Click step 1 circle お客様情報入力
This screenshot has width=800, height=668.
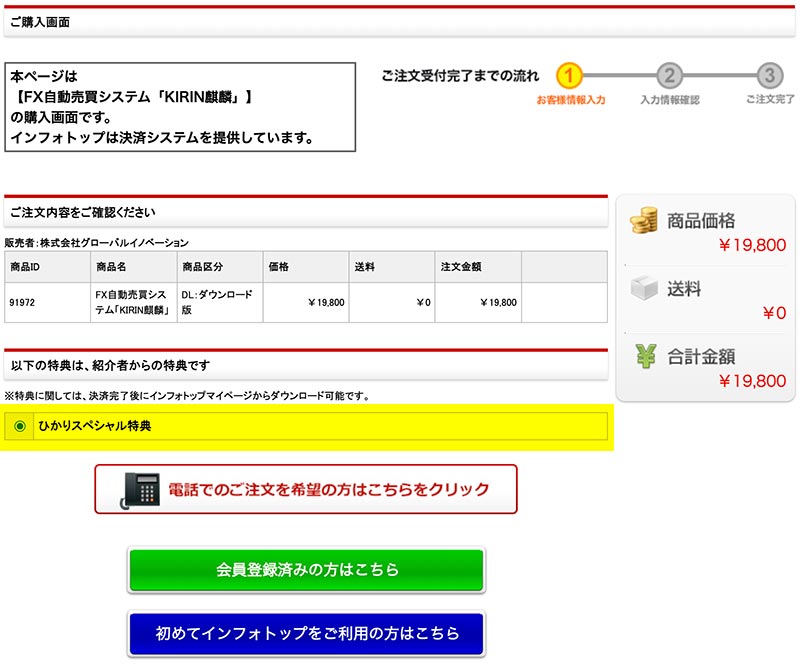(x=569, y=76)
